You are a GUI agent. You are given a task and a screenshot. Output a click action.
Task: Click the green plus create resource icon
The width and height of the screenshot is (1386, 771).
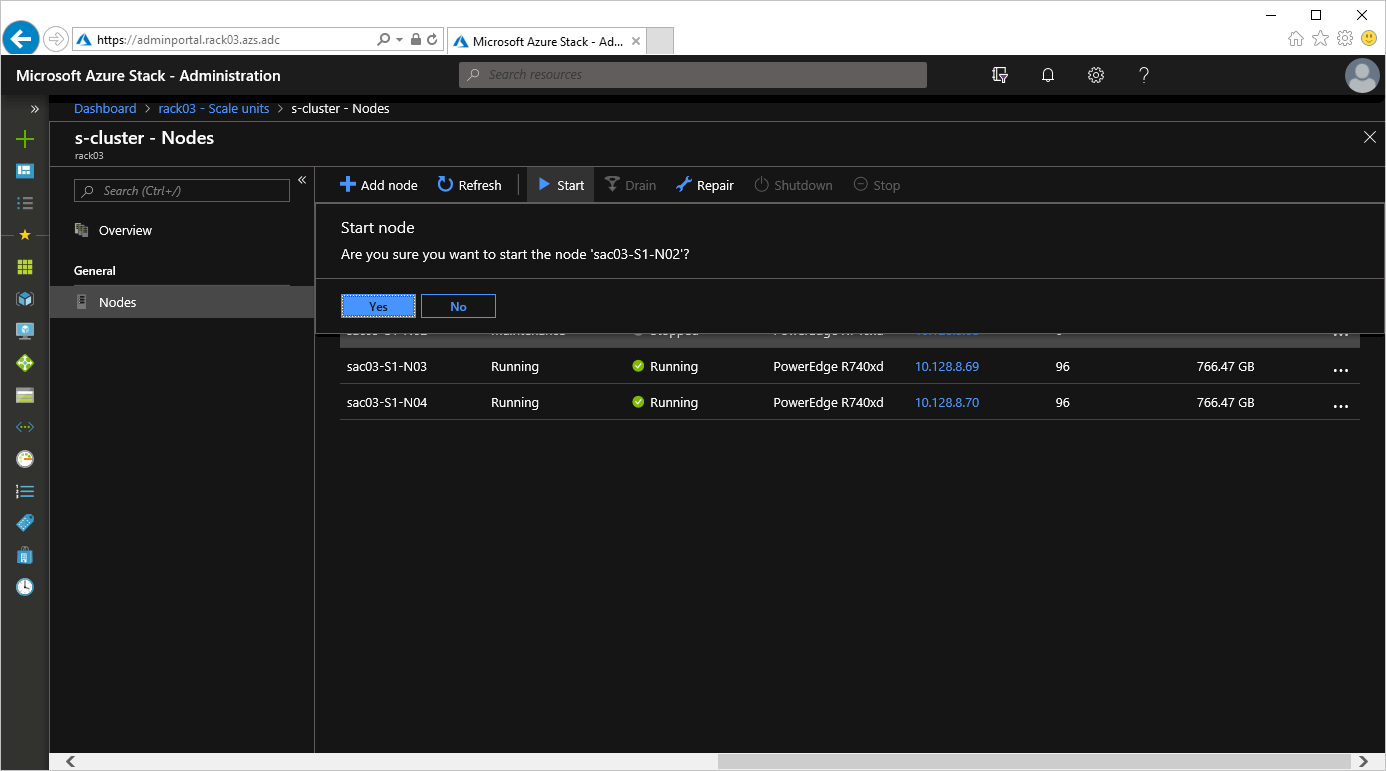point(25,139)
